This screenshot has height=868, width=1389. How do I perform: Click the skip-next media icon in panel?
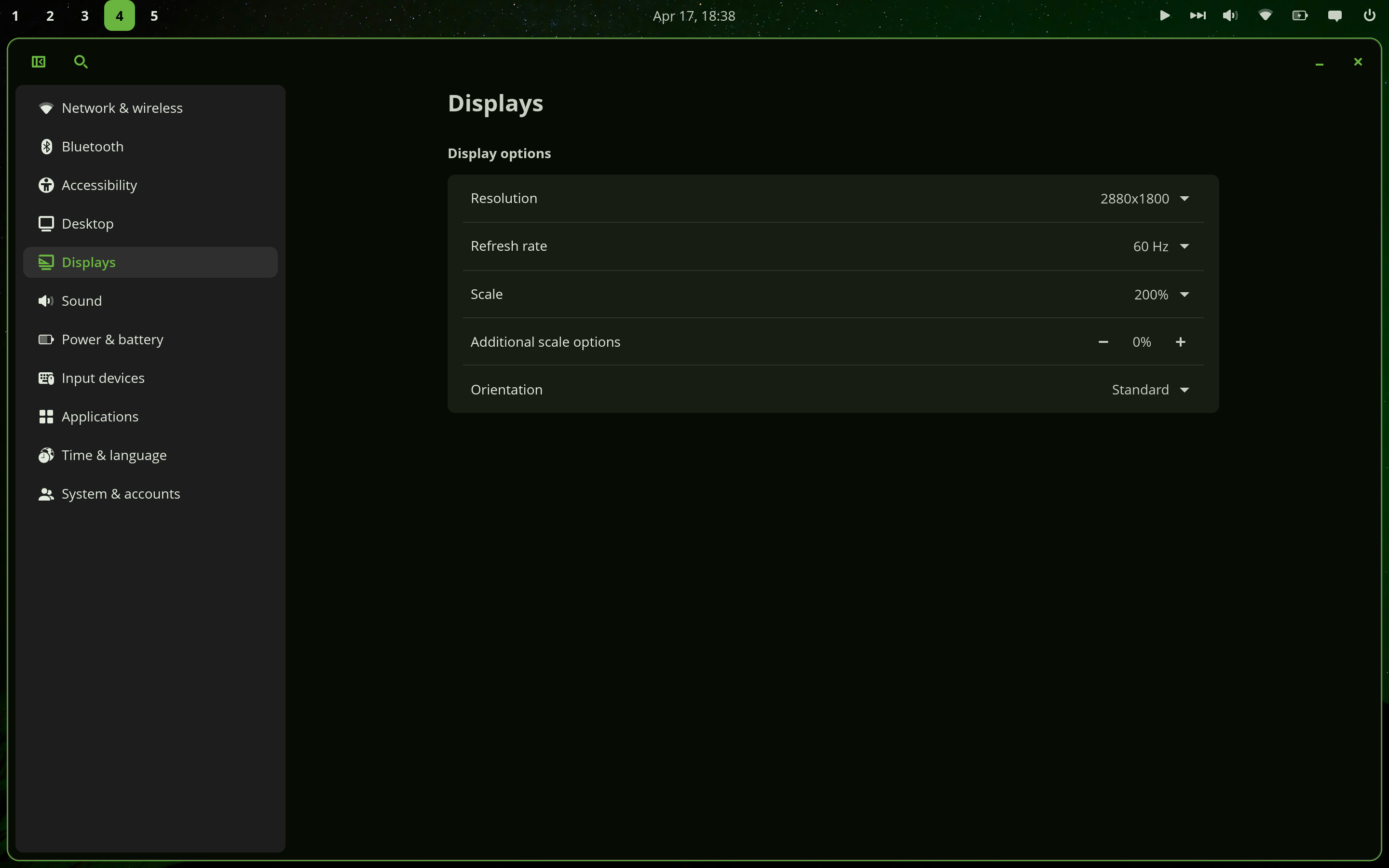(x=1198, y=15)
